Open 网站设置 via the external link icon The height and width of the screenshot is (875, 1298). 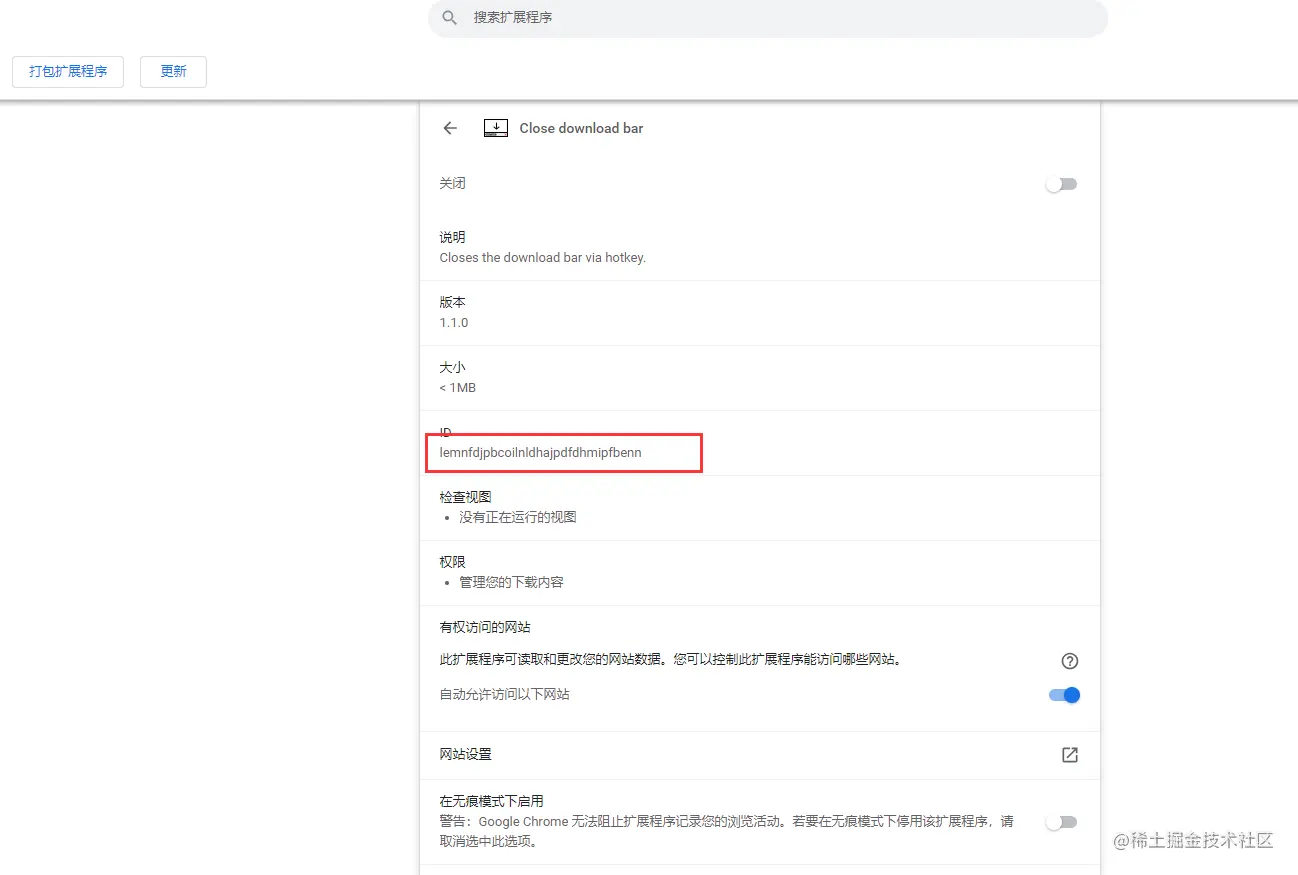tap(1069, 755)
